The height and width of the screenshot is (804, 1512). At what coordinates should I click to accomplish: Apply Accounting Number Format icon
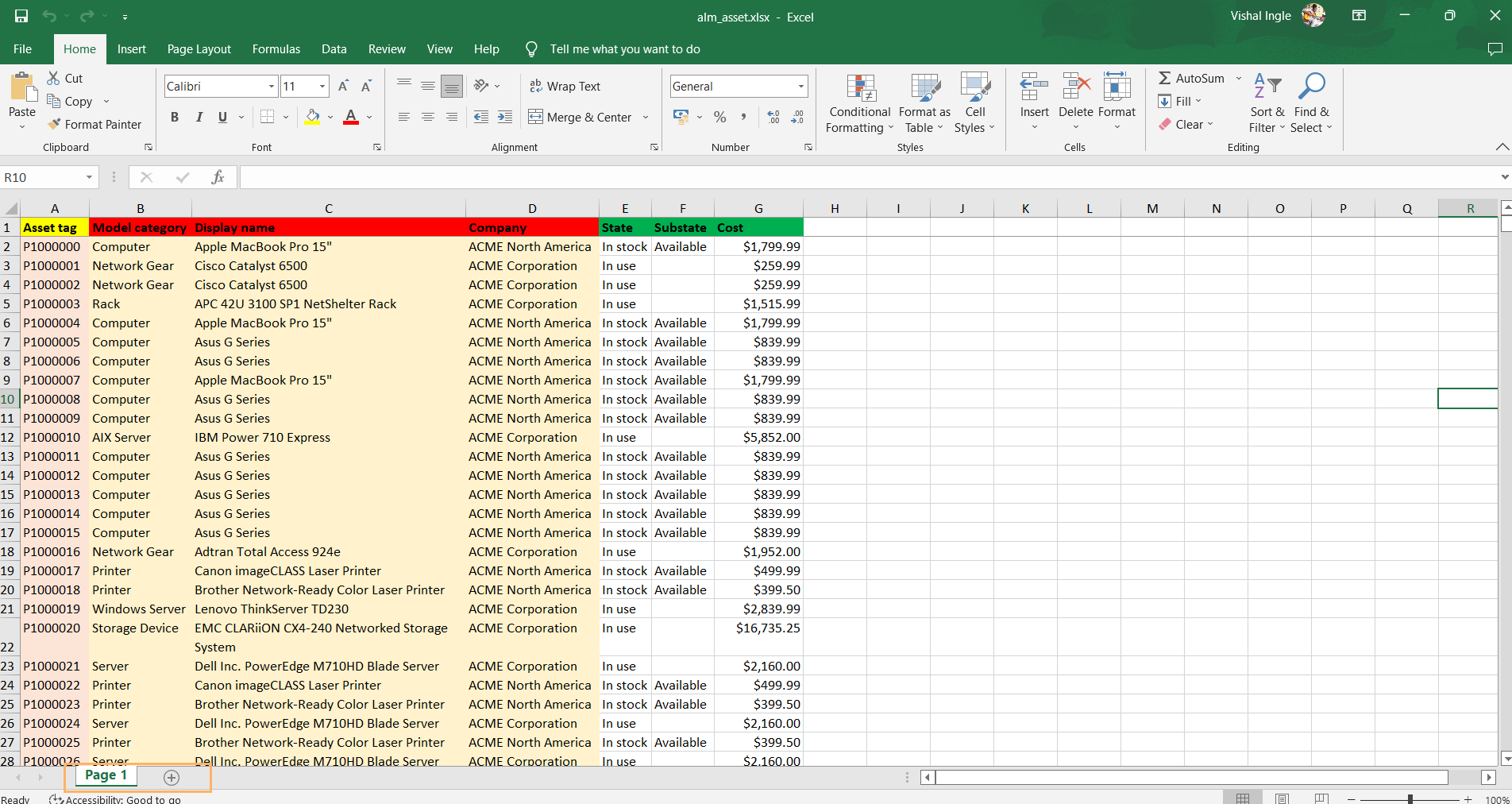(681, 117)
